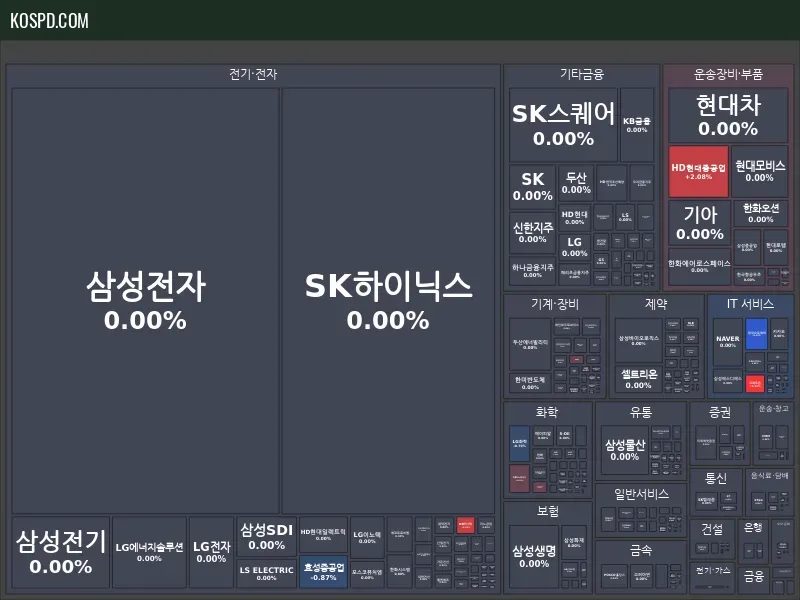Open the SK 0.00% tile
The image size is (800, 600).
[x=533, y=187]
